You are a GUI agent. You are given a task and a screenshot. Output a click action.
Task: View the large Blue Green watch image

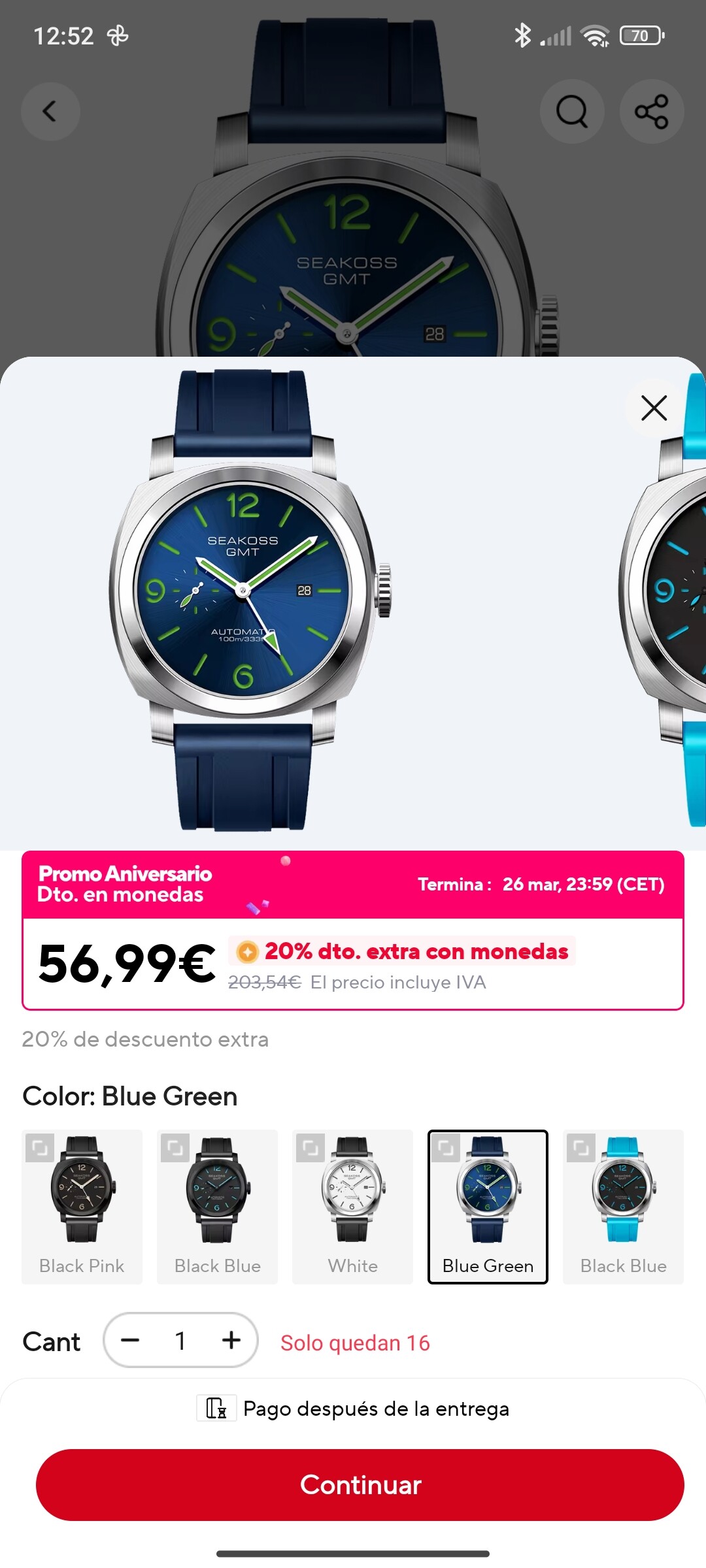click(251, 600)
